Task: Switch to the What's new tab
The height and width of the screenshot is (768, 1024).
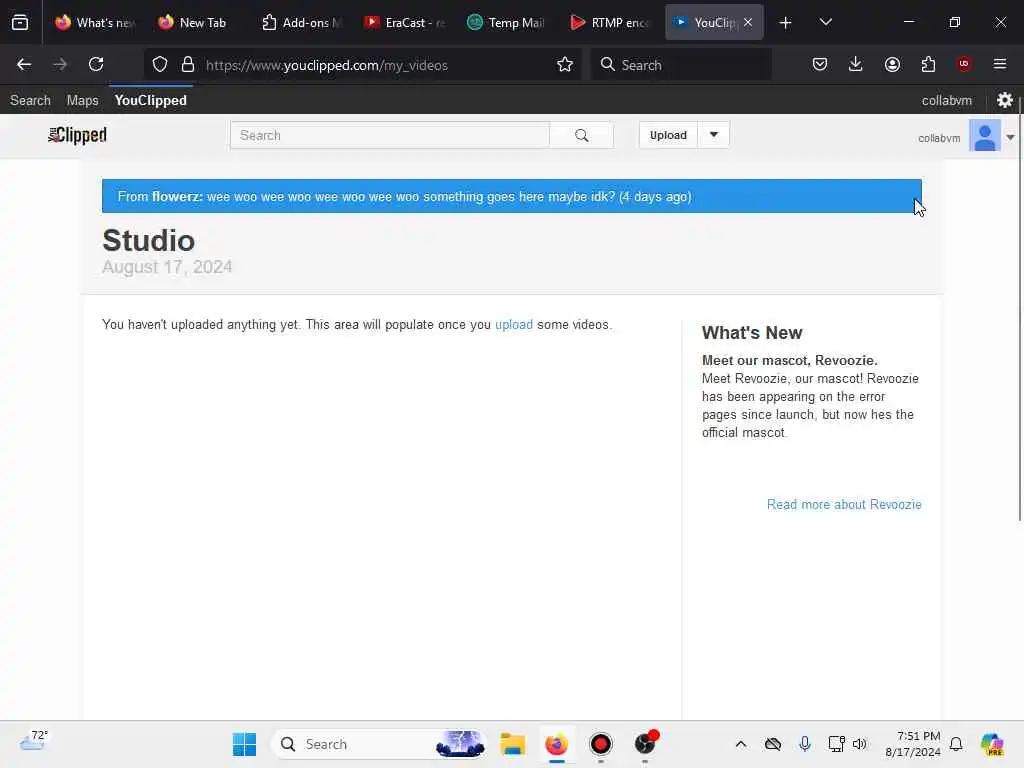Action: click(95, 23)
